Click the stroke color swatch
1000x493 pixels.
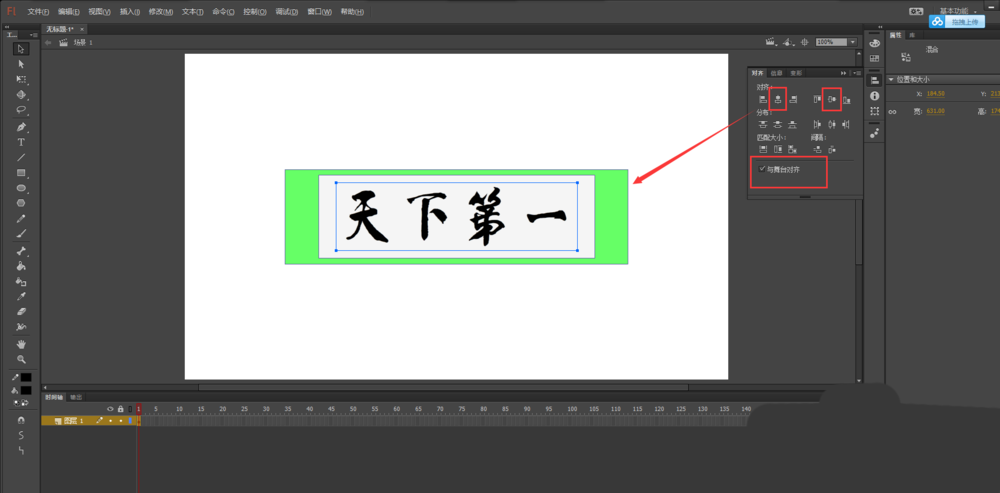pyautogui.click(x=26, y=378)
